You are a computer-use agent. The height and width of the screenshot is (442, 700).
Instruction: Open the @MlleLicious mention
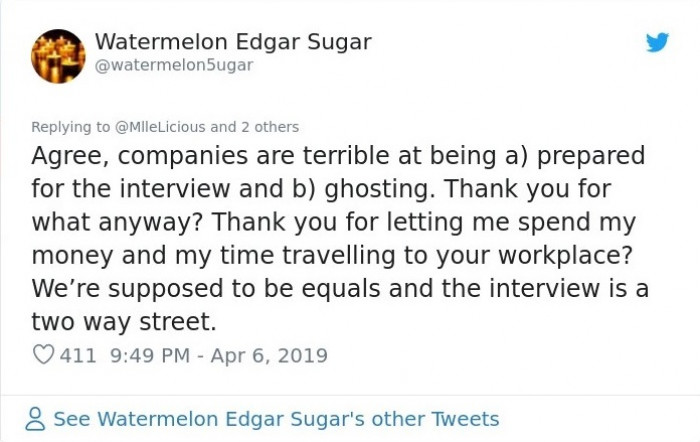160,127
